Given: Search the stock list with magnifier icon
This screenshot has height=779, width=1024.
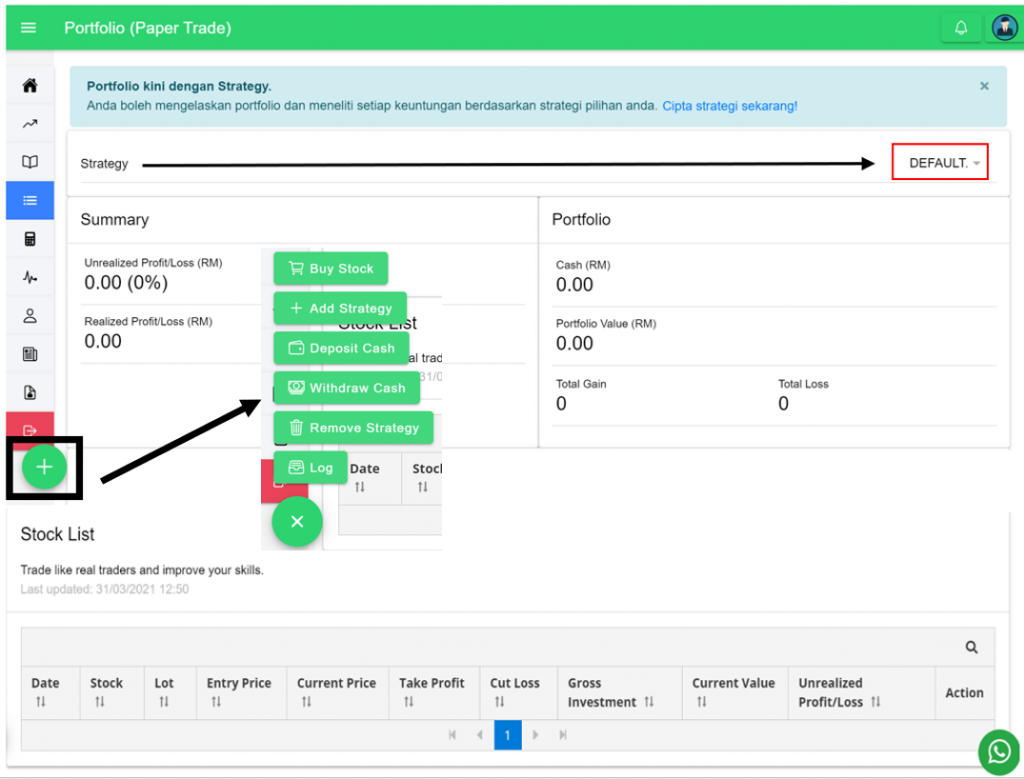Looking at the screenshot, I should tap(971, 648).
